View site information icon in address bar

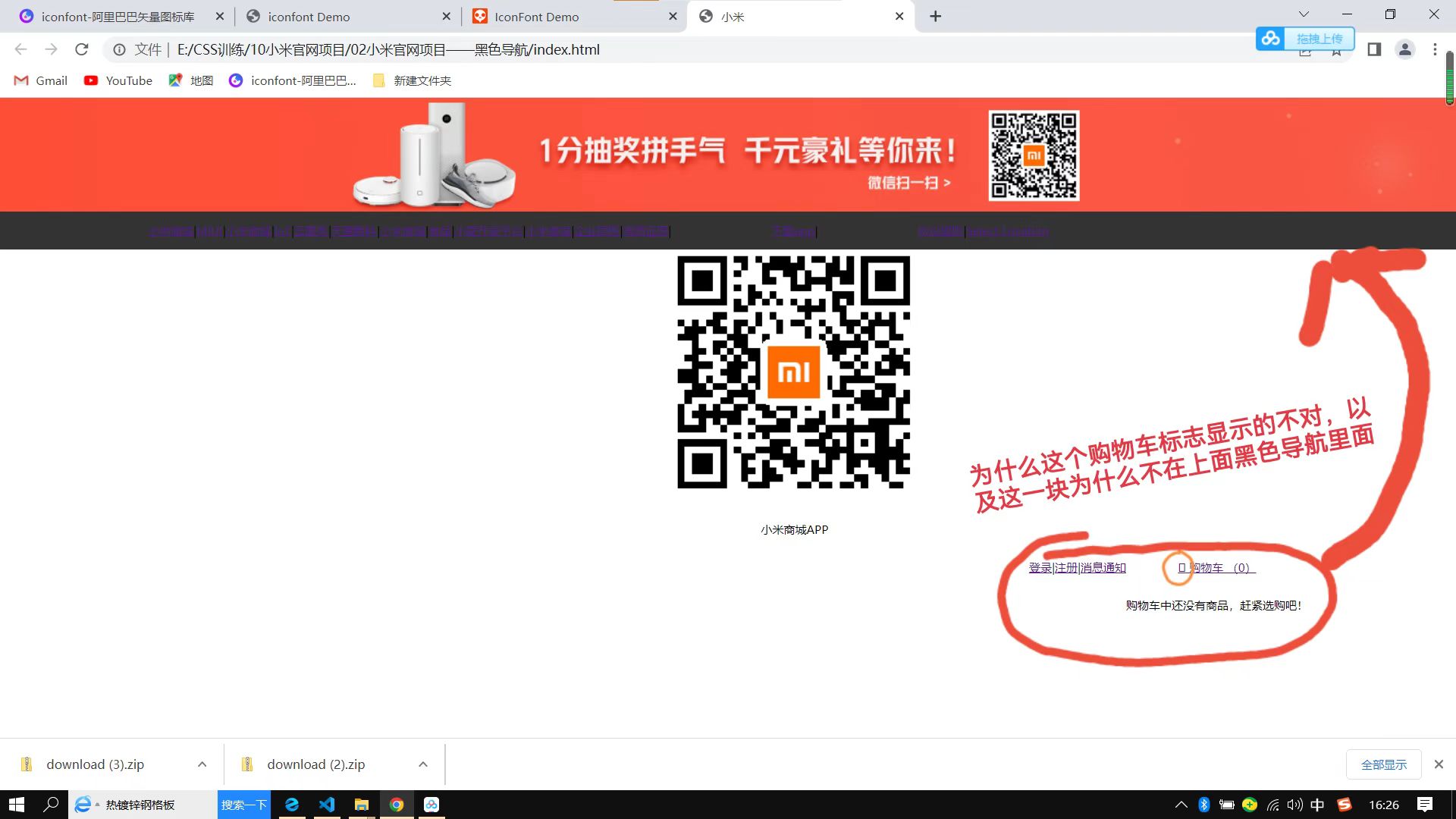(x=119, y=49)
